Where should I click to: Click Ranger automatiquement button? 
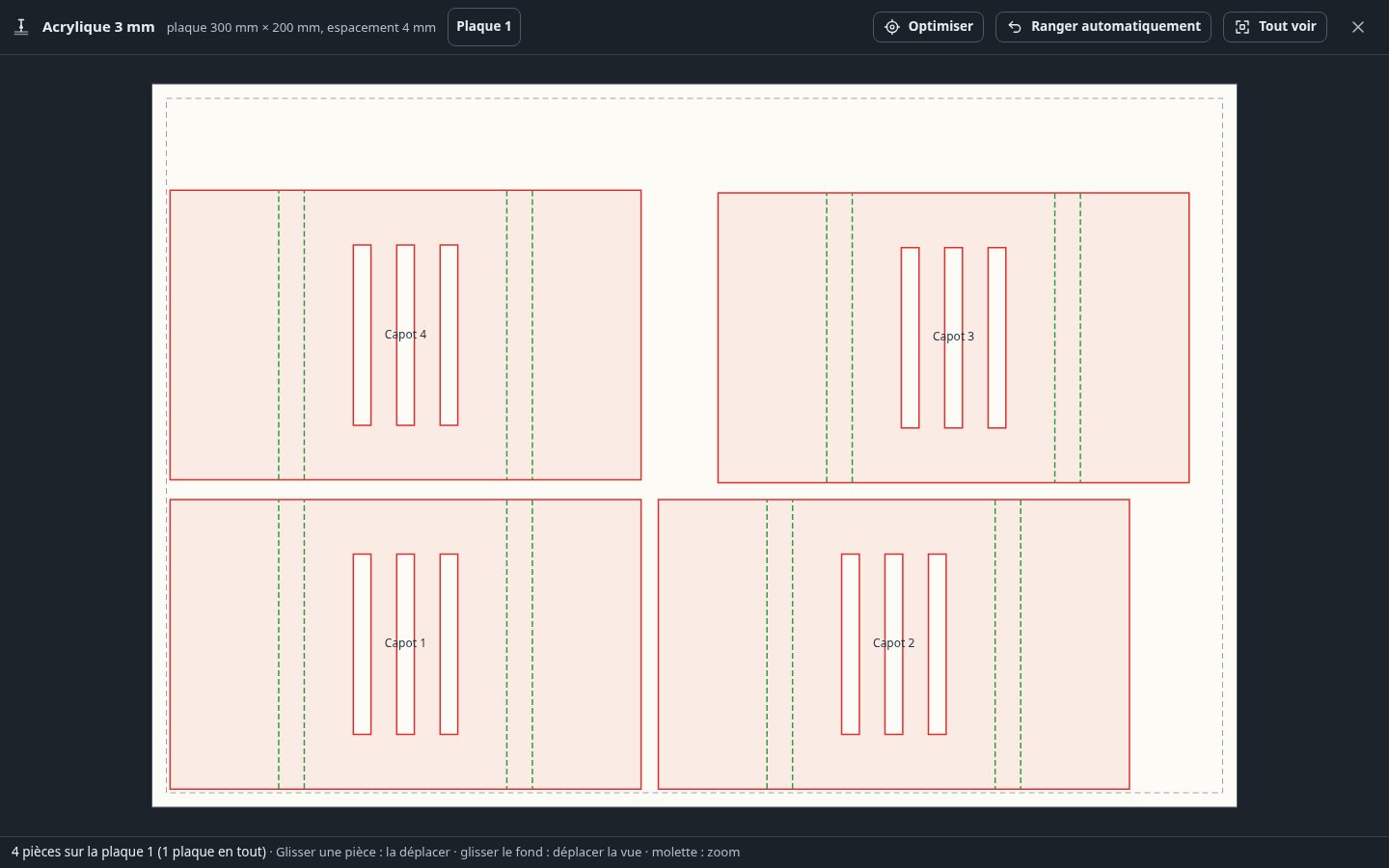point(1103,27)
